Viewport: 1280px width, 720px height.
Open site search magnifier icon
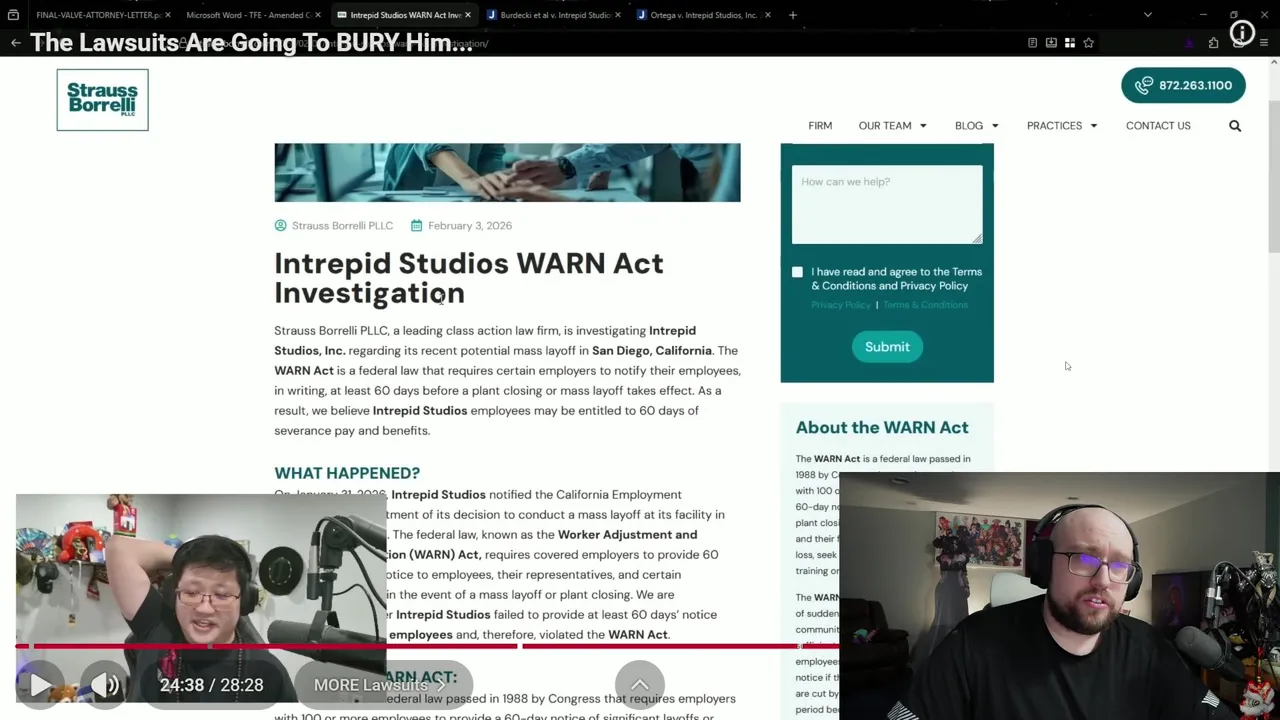point(1235,126)
